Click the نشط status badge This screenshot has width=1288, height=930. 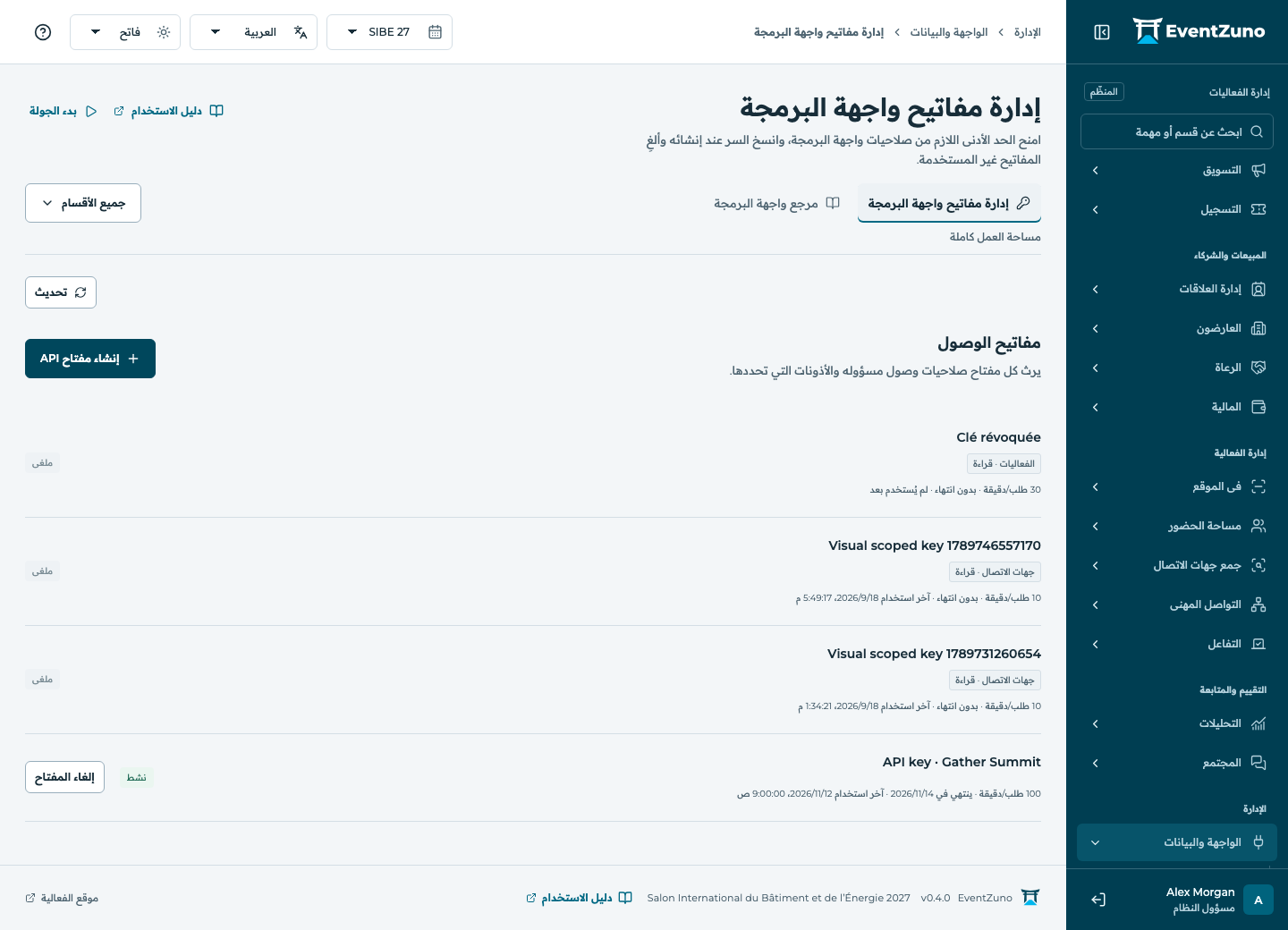[137, 777]
